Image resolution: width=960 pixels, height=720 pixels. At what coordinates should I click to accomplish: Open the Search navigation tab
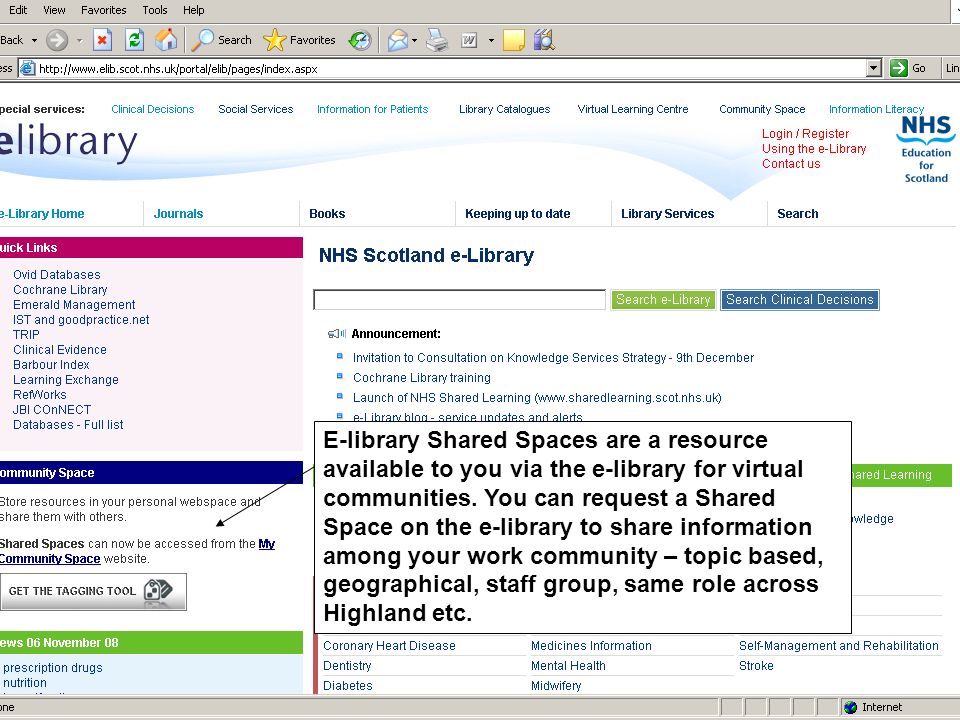[x=797, y=214]
